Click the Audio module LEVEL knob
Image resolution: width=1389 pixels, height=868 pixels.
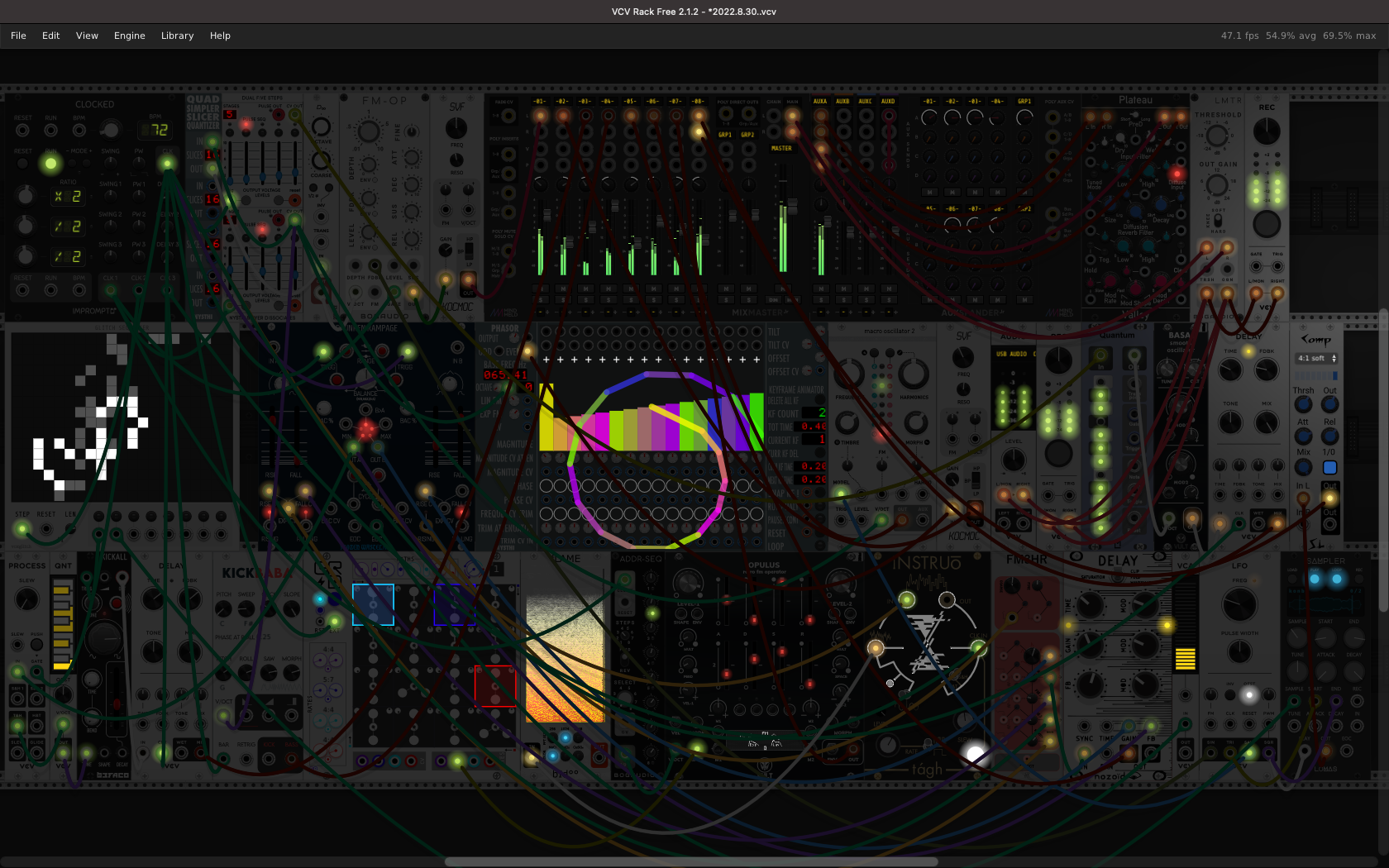[1014, 460]
